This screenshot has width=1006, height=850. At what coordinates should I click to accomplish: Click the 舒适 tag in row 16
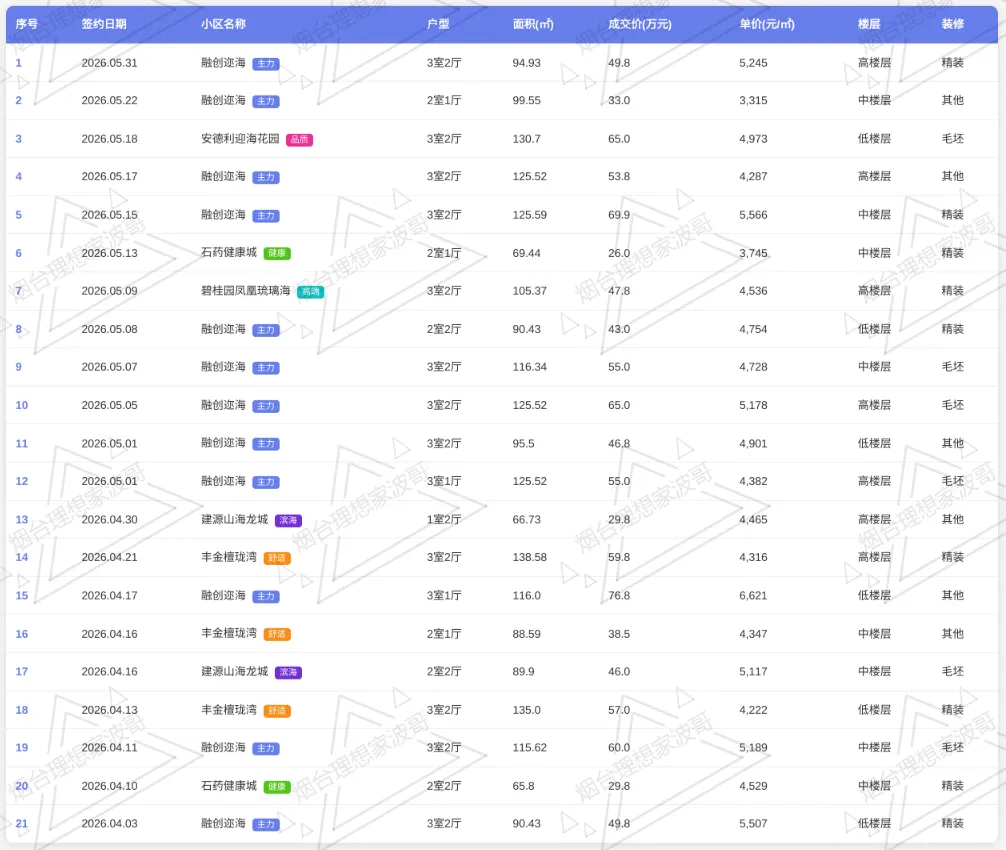tap(277, 634)
